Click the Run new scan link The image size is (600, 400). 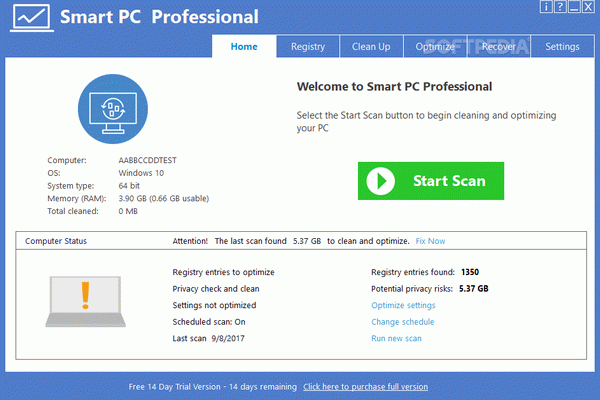(396, 338)
